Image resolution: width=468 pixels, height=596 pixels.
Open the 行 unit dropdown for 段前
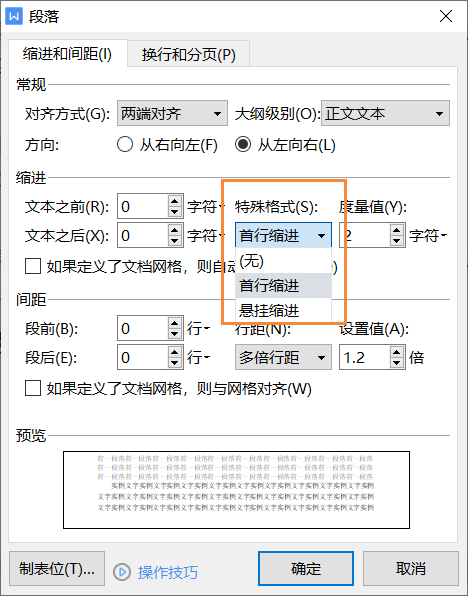point(198,328)
